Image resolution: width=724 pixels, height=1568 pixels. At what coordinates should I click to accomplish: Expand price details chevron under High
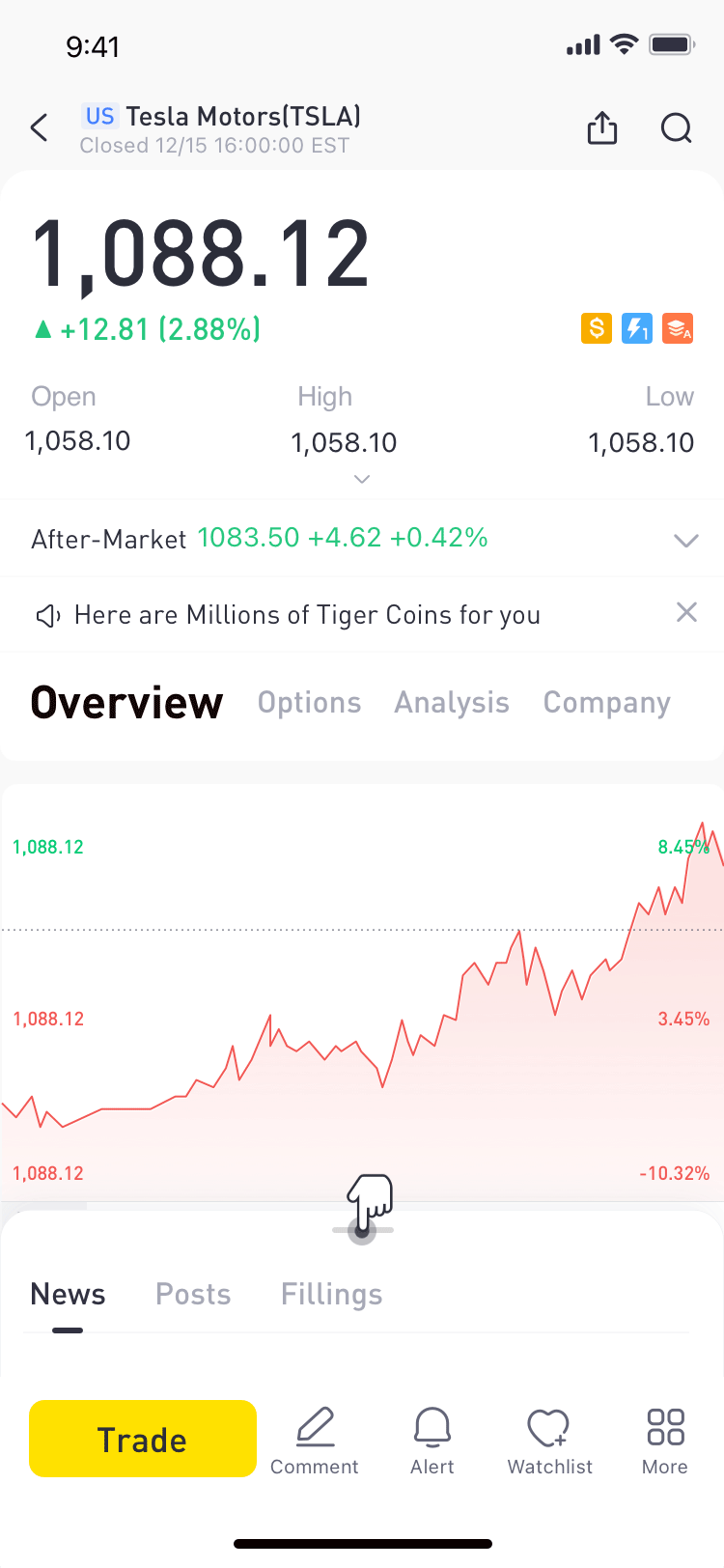click(362, 479)
